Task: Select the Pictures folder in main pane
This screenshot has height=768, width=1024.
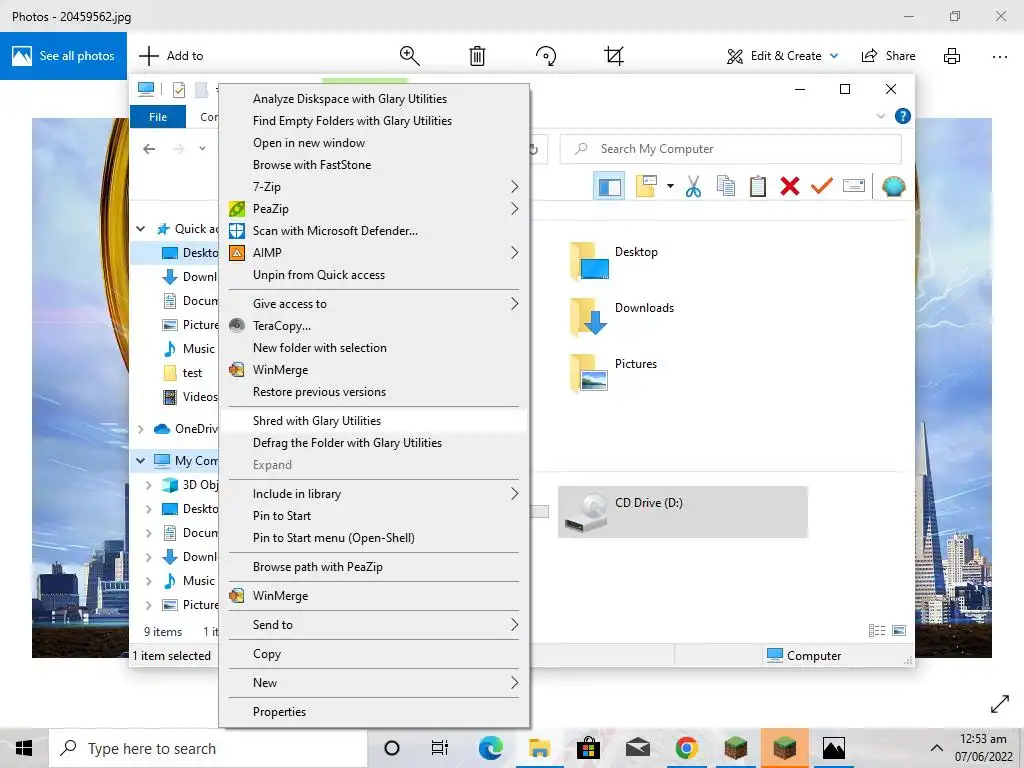Action: (x=614, y=372)
